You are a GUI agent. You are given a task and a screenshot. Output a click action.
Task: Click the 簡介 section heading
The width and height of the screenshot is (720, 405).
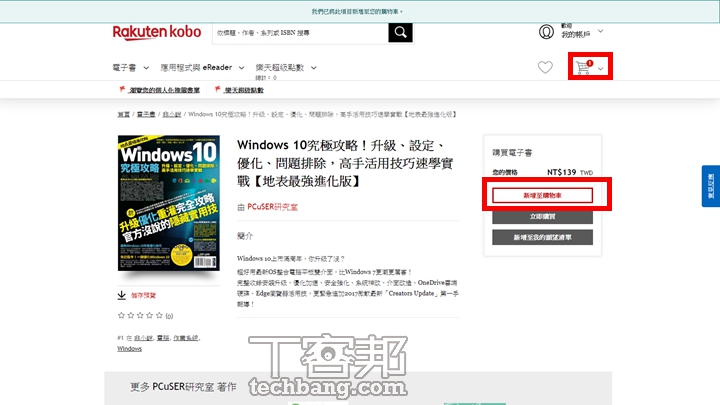click(245, 236)
